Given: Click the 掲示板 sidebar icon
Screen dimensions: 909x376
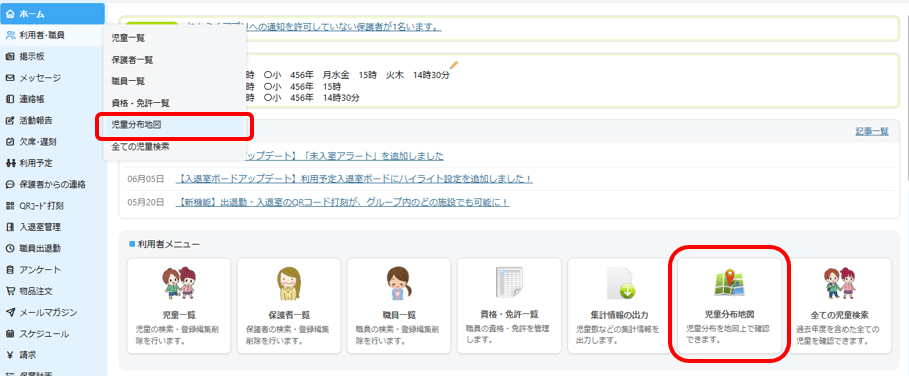Looking at the screenshot, I should [x=10, y=56].
